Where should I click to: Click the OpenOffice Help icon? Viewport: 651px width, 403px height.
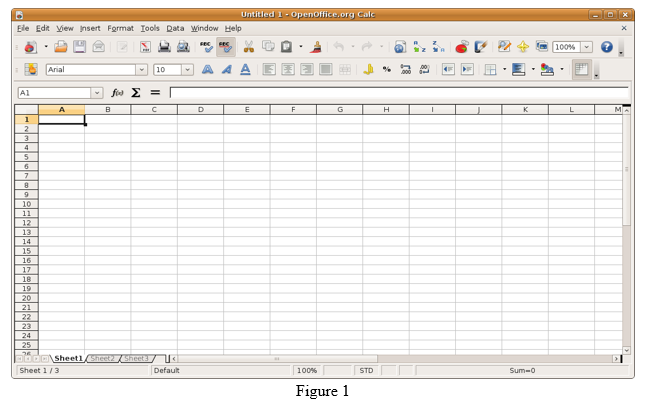pyautogui.click(x=607, y=47)
